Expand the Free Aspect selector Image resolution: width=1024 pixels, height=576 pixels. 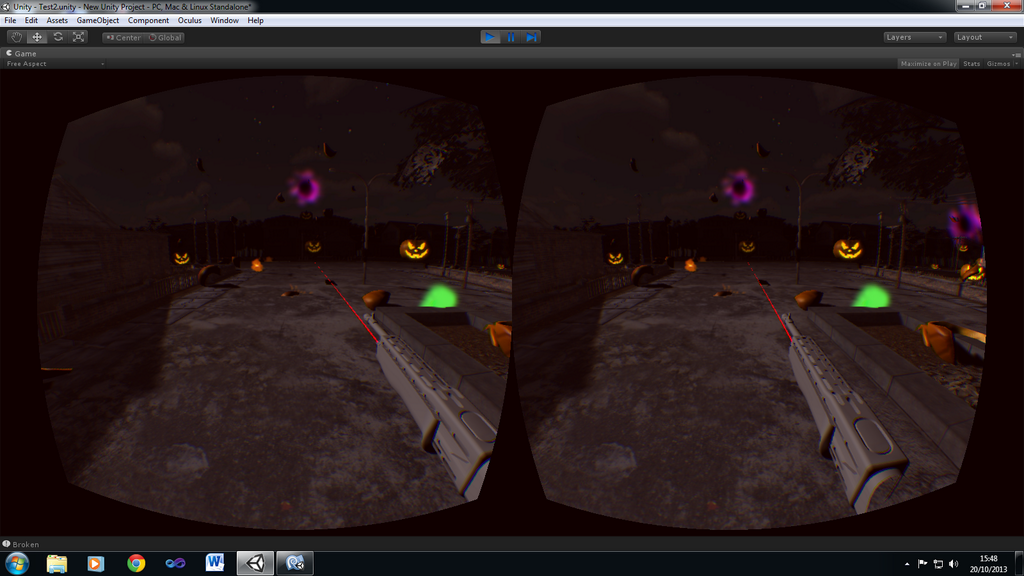click(55, 64)
